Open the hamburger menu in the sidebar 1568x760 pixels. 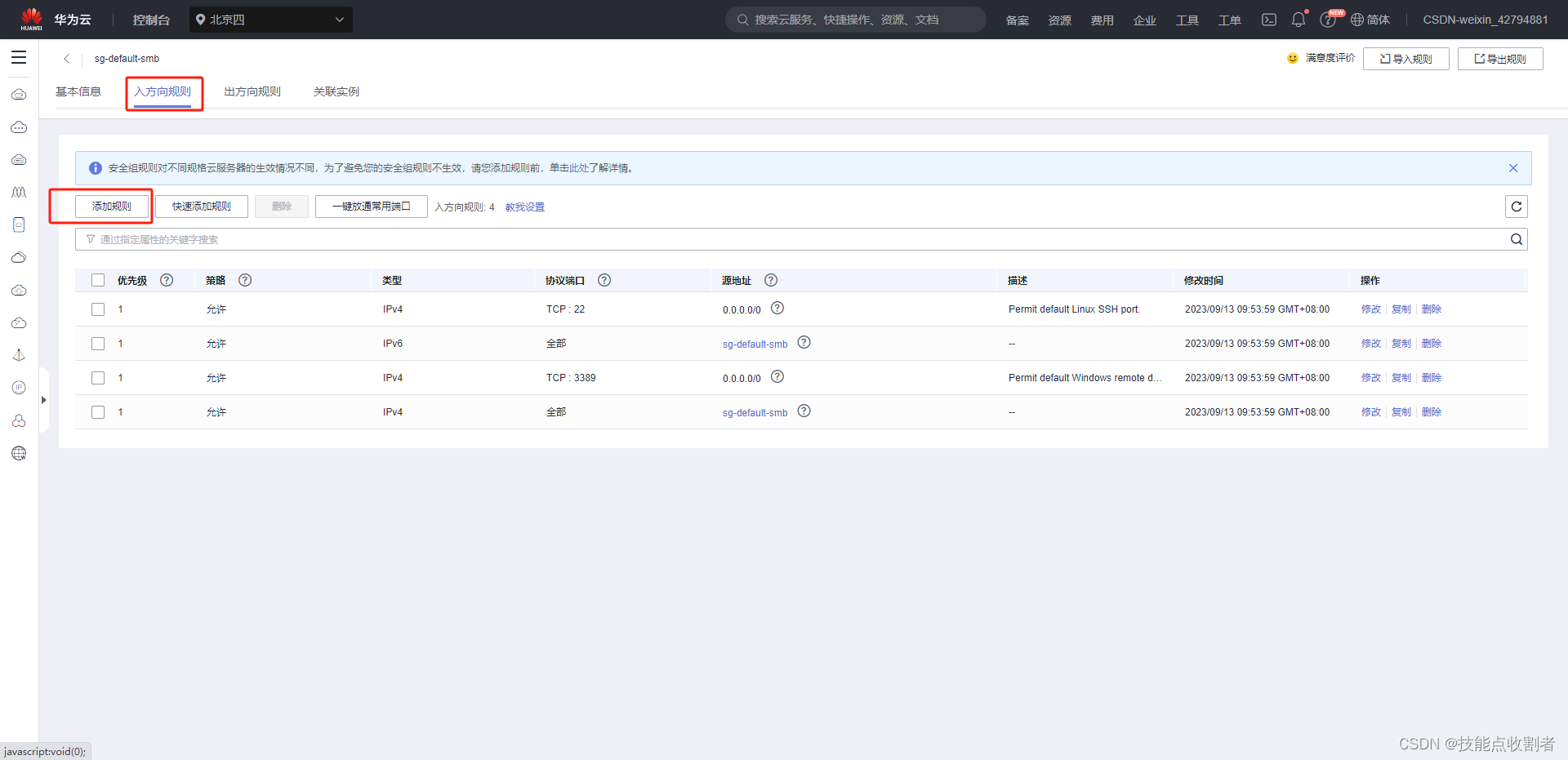pos(19,57)
